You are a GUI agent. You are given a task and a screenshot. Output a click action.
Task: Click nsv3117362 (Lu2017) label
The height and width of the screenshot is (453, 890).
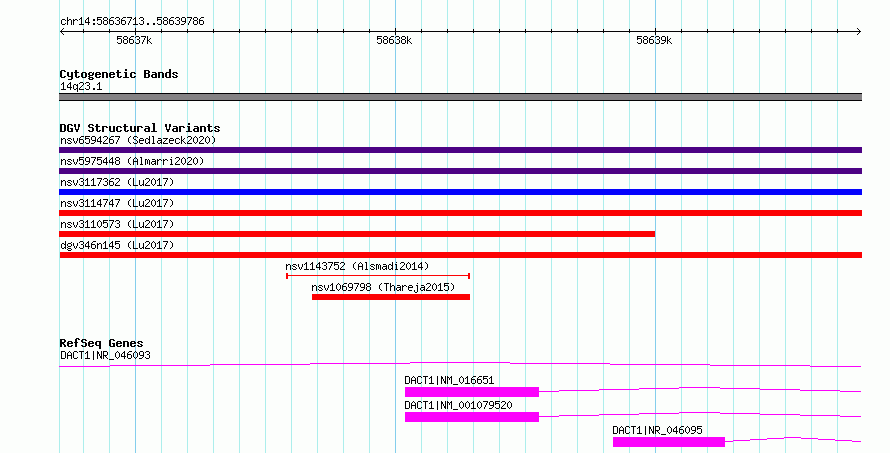coord(117,182)
